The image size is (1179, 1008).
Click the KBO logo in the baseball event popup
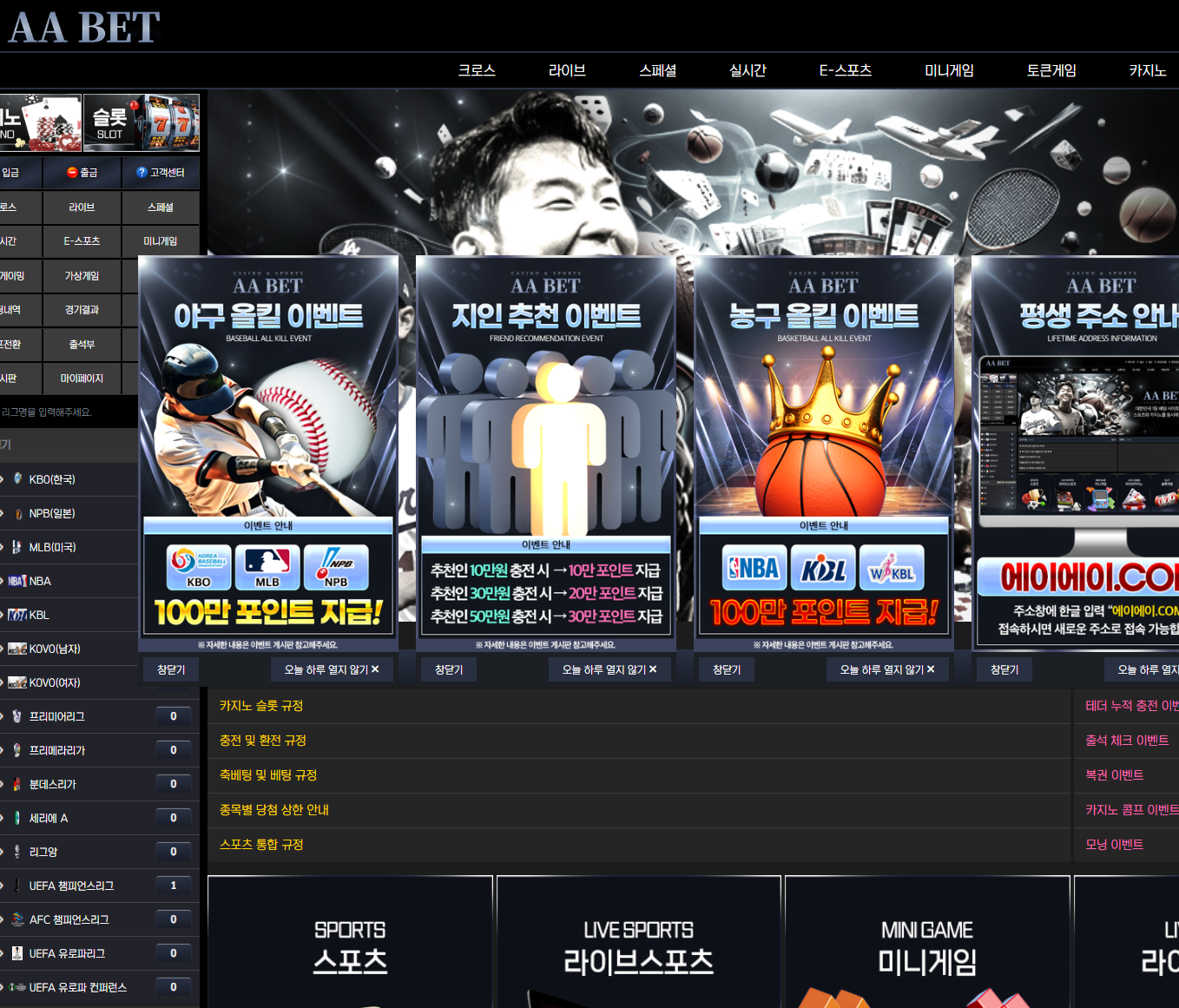[199, 567]
